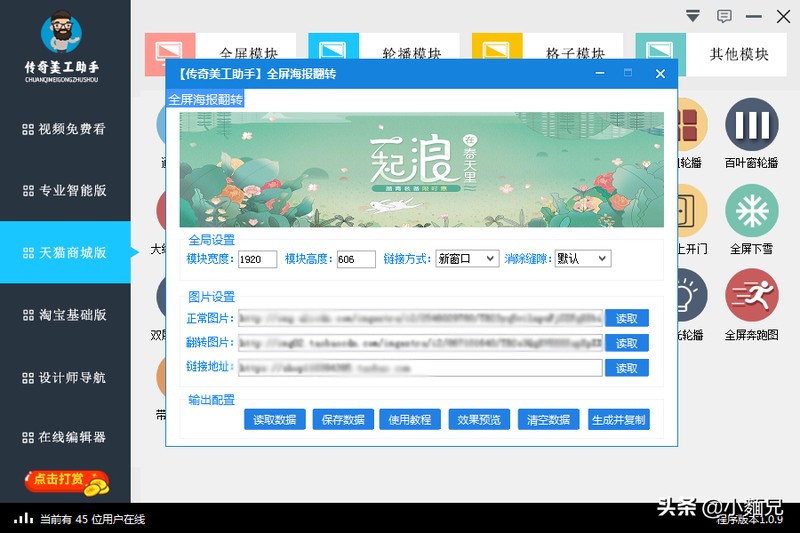Click the lightbulb carousel icon behind dialog
Screen dimensions: 800x533
(x=692, y=295)
